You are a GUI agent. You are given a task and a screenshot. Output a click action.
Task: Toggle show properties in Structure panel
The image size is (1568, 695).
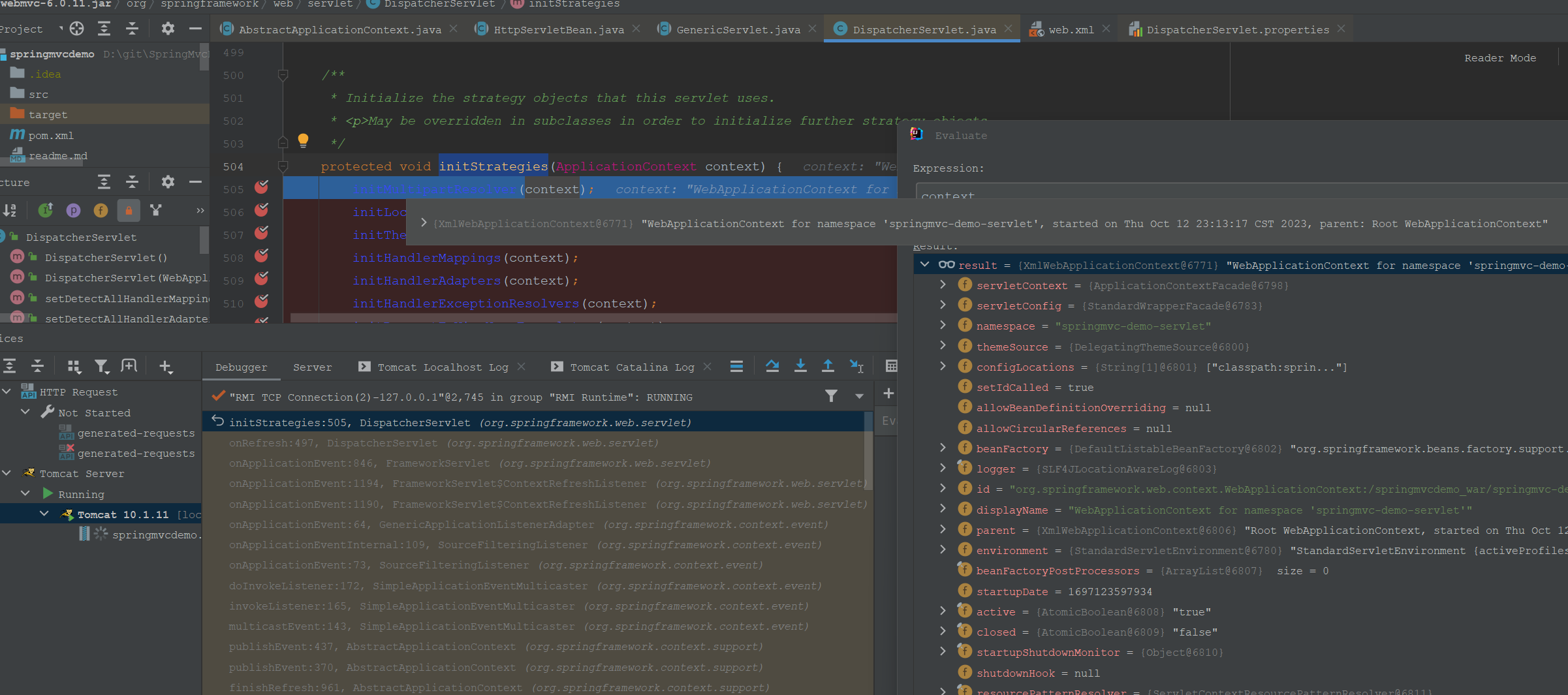click(73, 210)
